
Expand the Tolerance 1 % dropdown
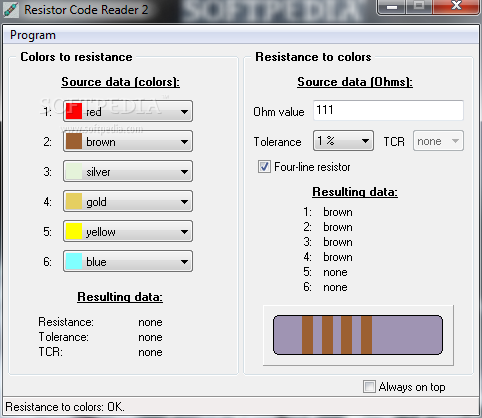tap(343, 141)
